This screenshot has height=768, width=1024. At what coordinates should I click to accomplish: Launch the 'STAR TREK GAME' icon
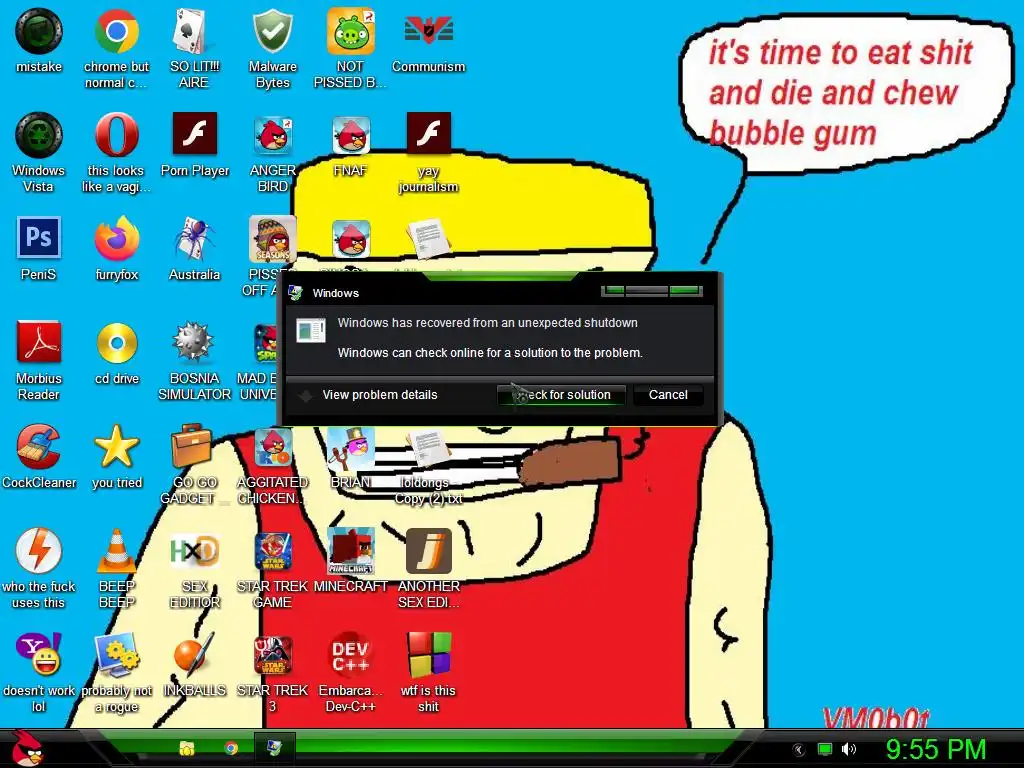[x=272, y=551]
